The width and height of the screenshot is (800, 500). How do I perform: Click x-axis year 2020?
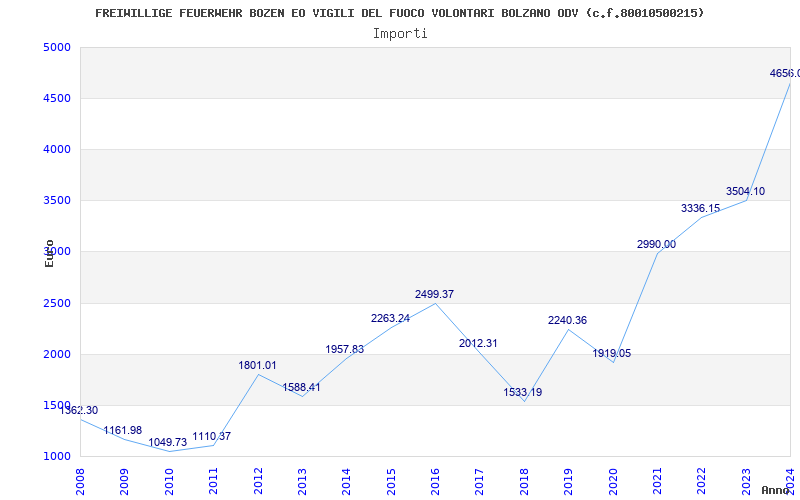613,481
